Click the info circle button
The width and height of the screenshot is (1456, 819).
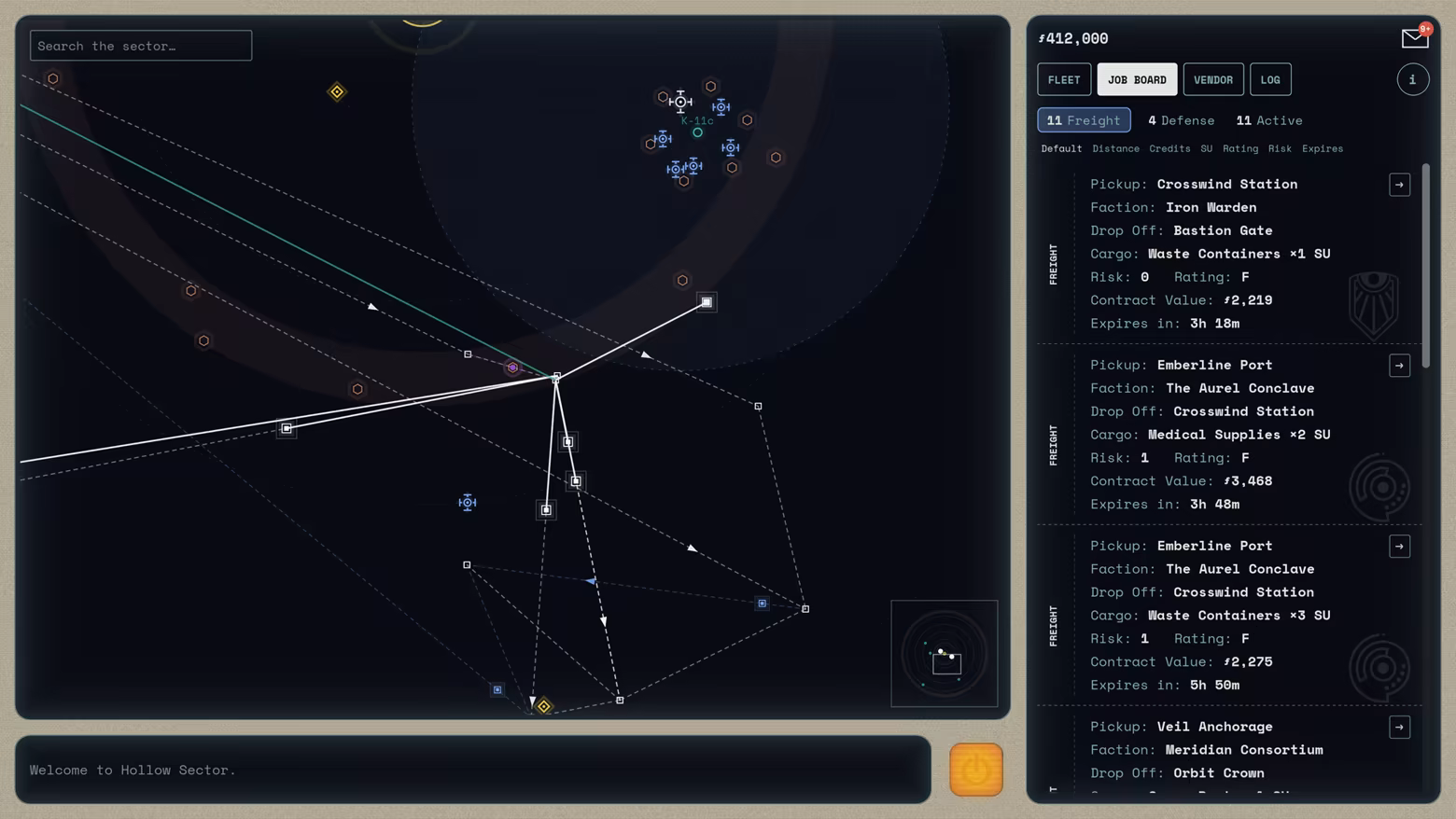point(1412,79)
